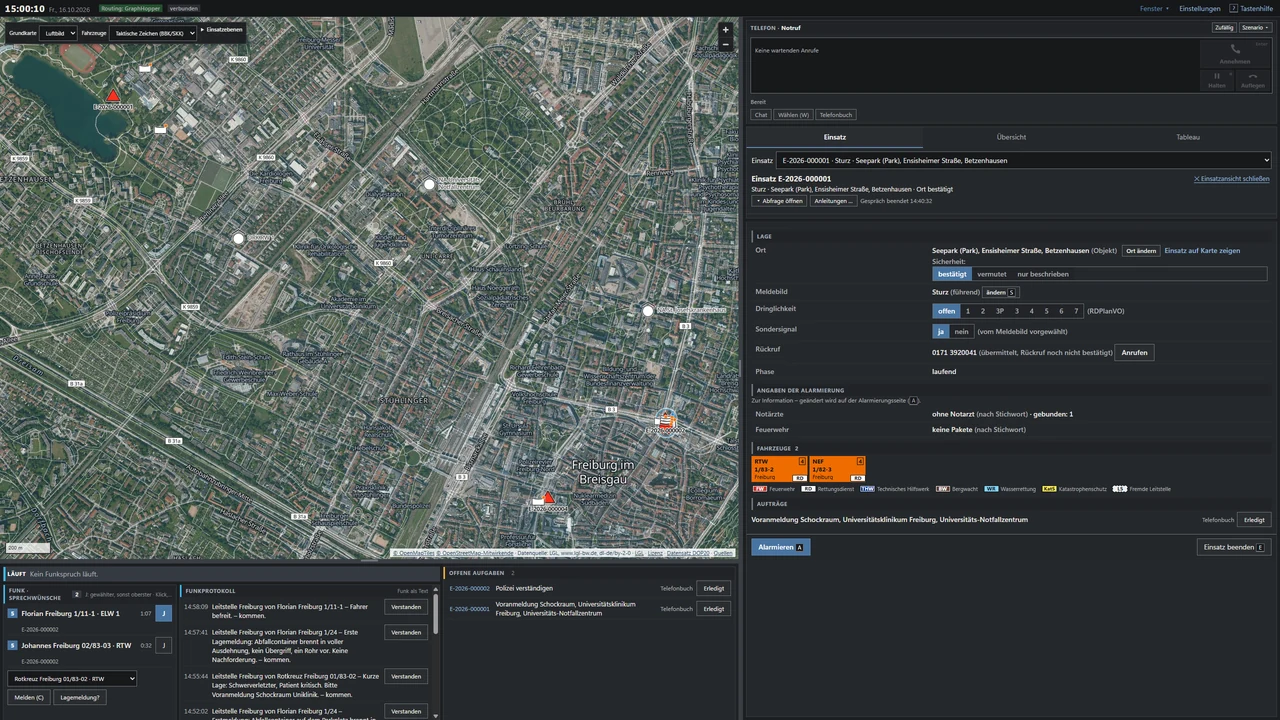
Task: Click red triangle incident marker near Seepark
Action: tap(113, 96)
